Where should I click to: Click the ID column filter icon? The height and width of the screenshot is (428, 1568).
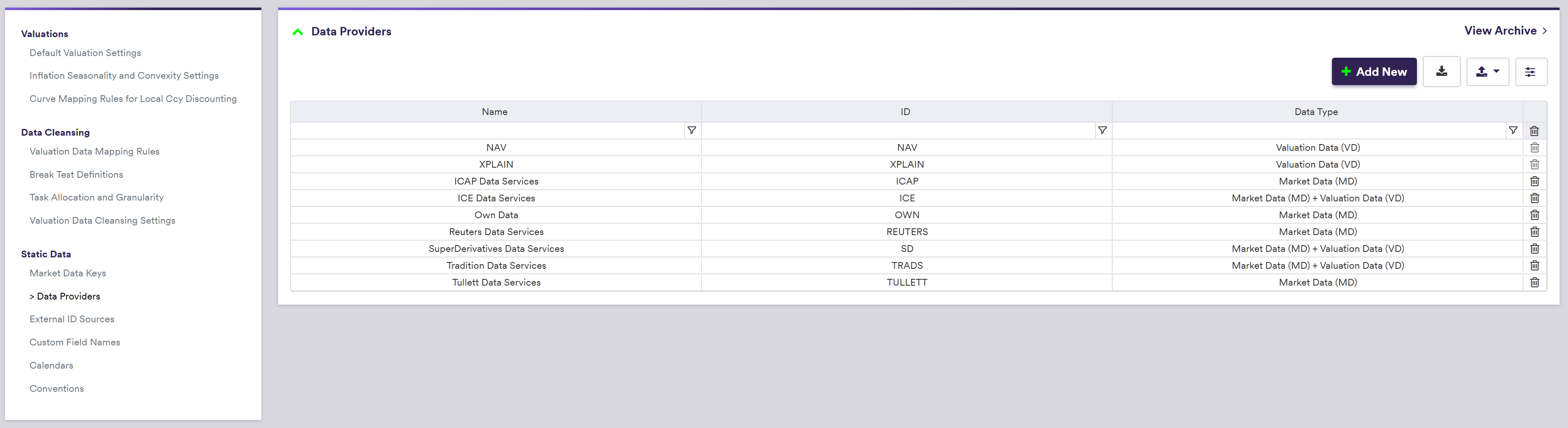[1102, 131]
